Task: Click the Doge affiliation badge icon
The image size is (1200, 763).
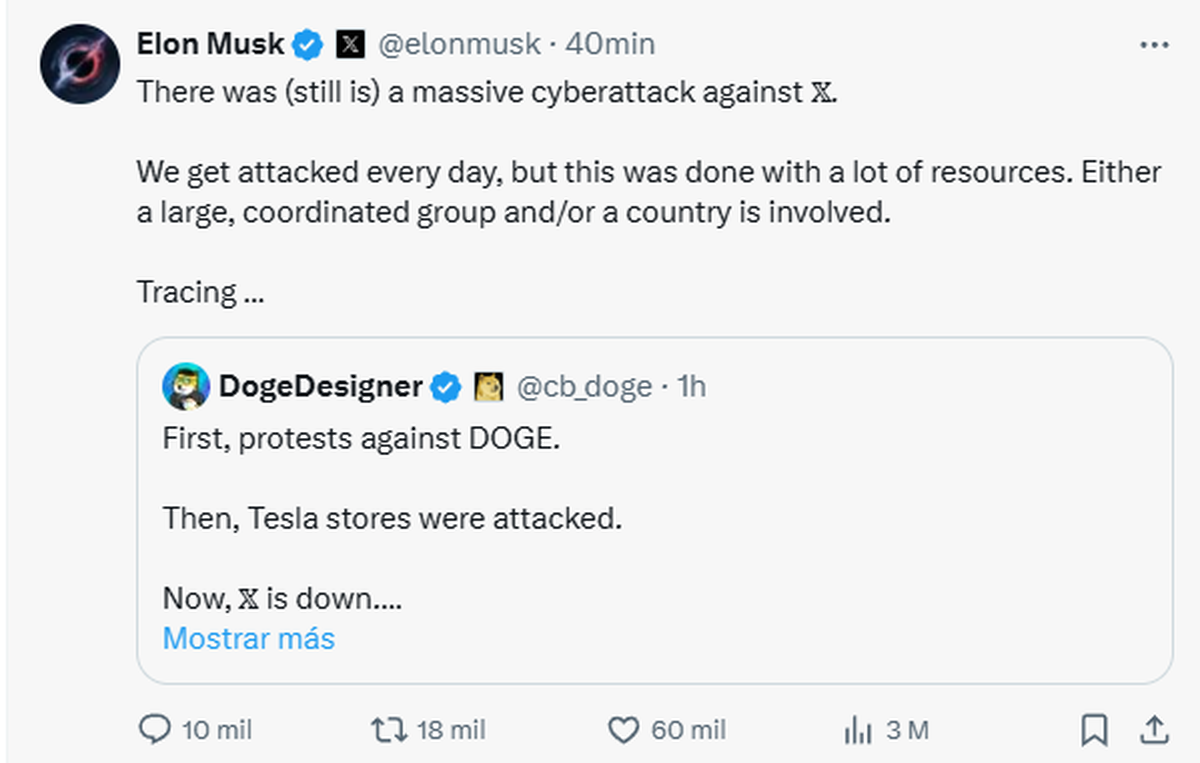Action: click(488, 387)
